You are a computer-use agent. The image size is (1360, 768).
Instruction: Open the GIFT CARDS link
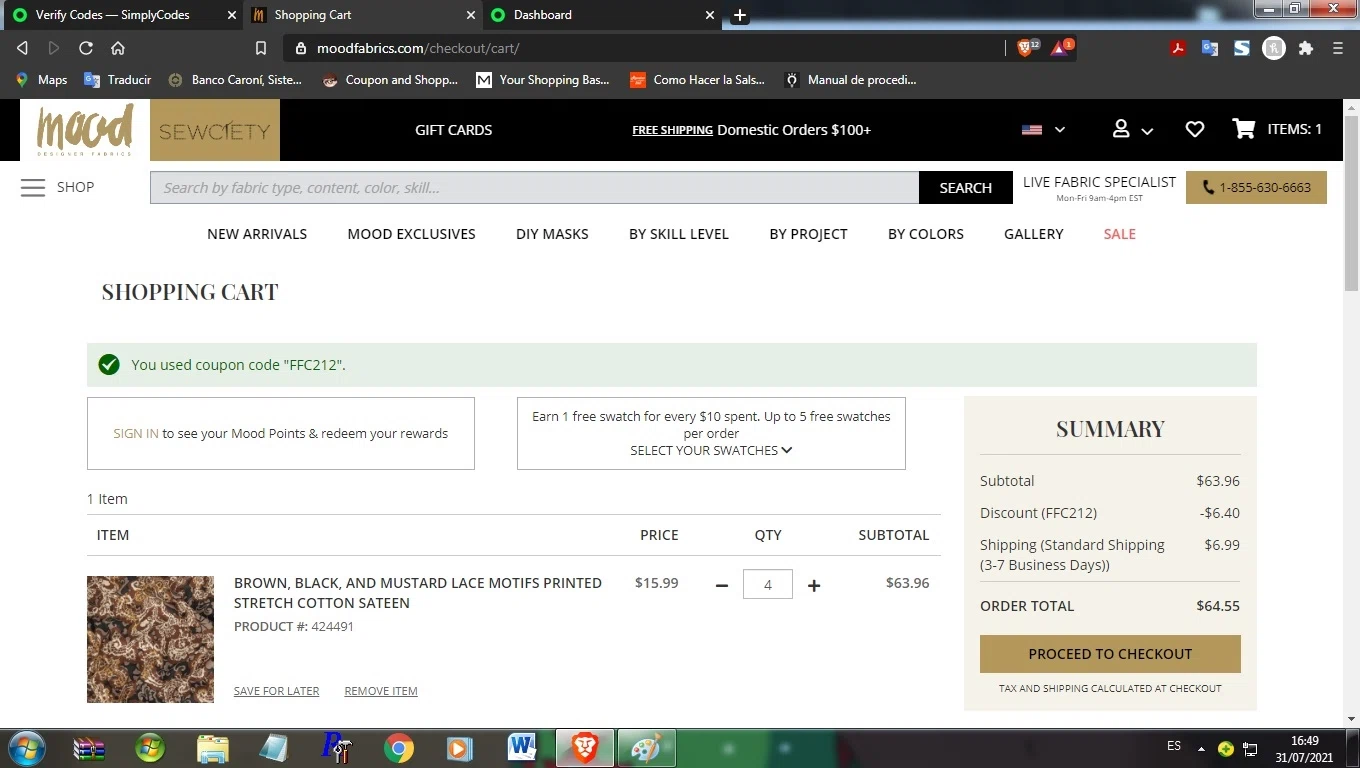tap(453, 130)
